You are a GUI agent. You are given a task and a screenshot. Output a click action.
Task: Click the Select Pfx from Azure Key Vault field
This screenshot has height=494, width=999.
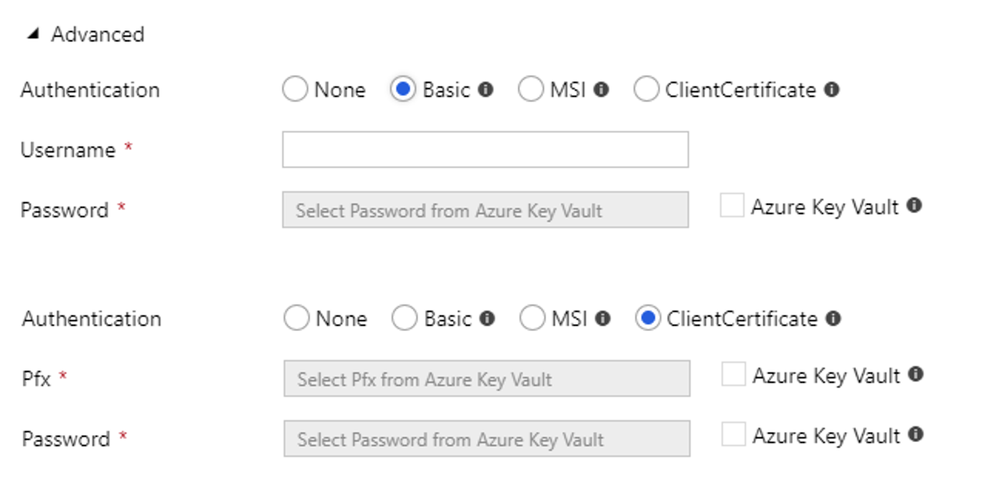click(x=487, y=379)
